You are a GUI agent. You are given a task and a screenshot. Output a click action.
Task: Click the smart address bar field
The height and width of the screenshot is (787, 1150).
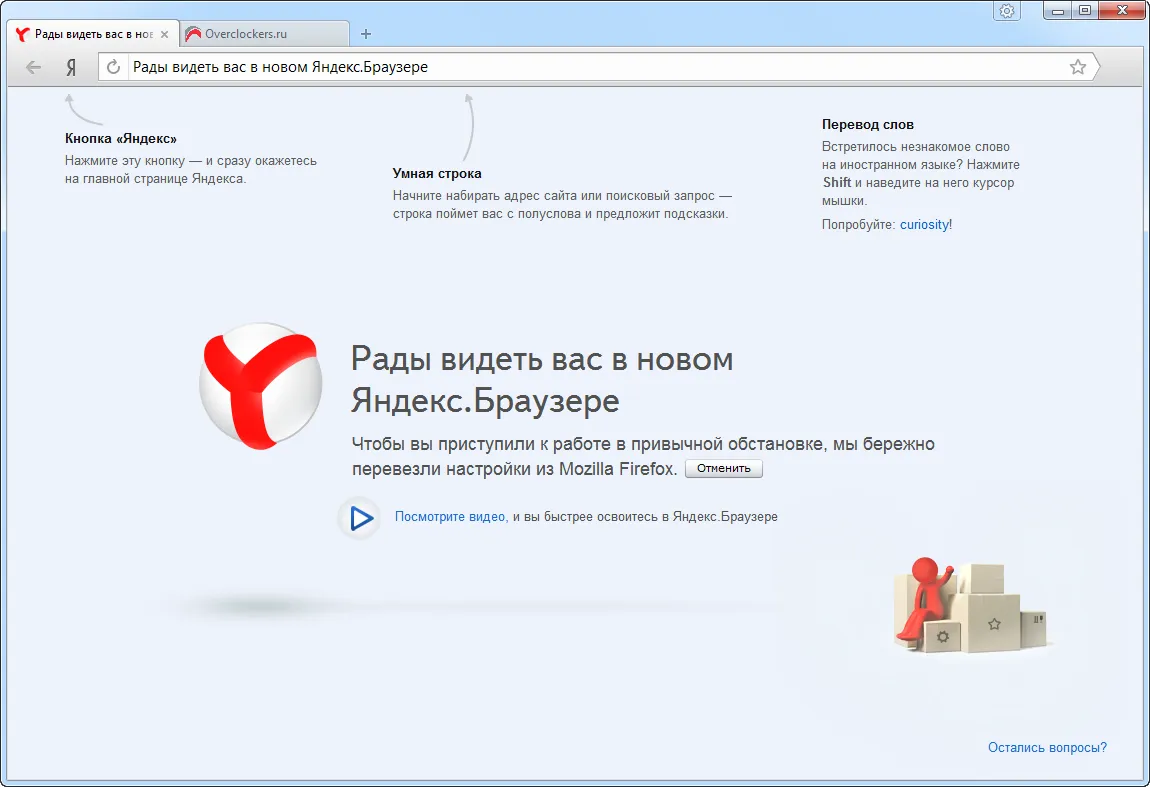coord(598,67)
